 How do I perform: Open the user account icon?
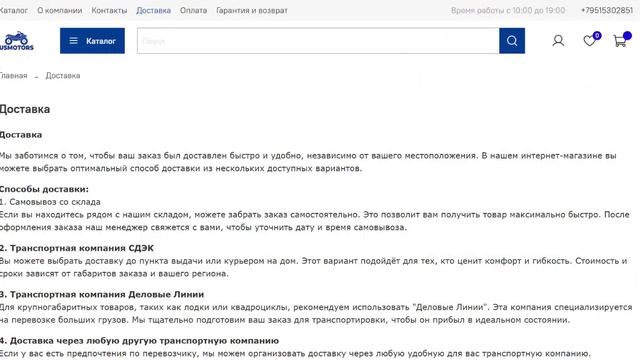558,41
